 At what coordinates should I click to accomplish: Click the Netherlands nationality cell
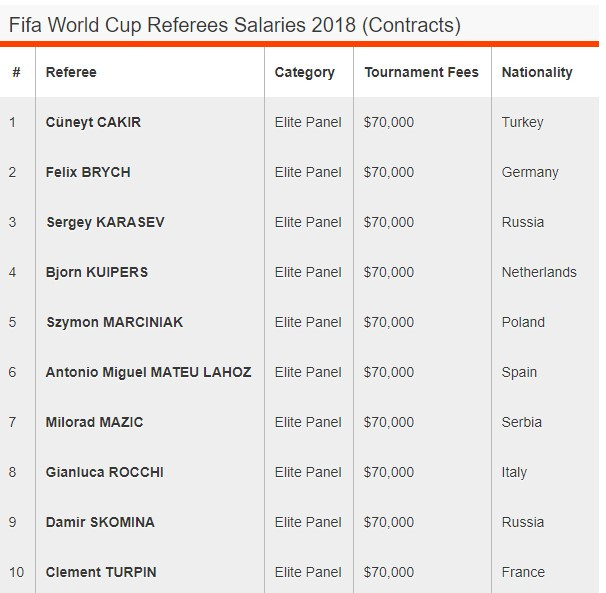(x=539, y=272)
